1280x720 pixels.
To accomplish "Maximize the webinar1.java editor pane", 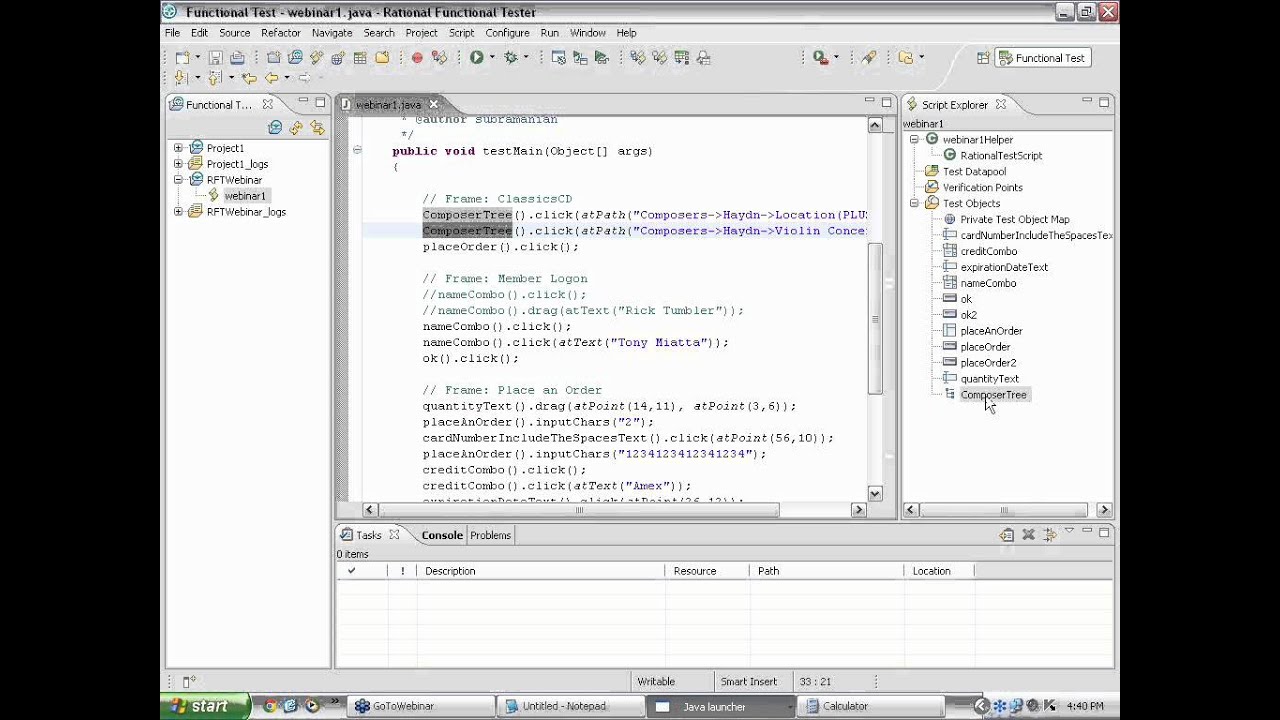I will 885,102.
